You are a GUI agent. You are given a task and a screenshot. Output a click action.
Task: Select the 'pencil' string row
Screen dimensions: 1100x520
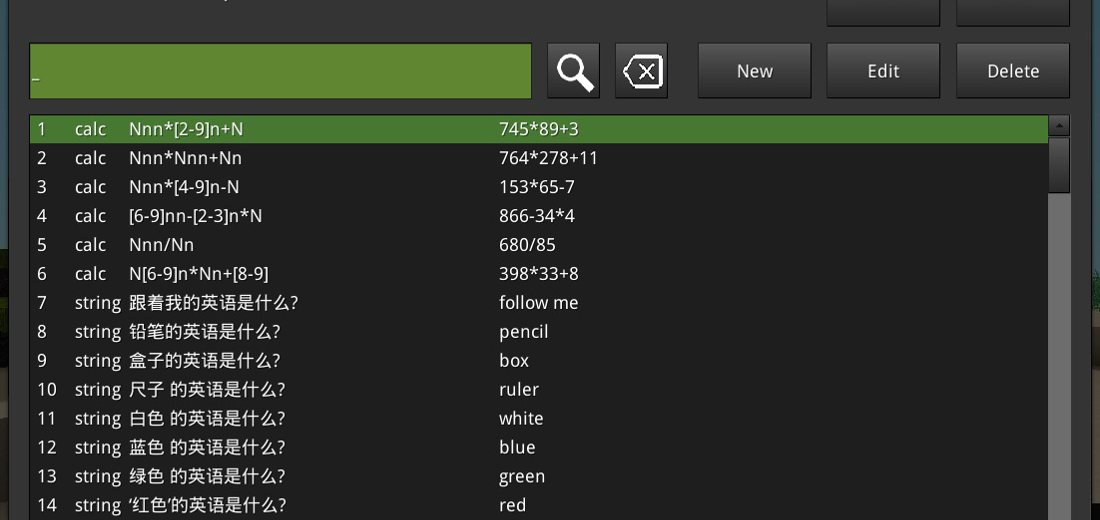[524, 332]
